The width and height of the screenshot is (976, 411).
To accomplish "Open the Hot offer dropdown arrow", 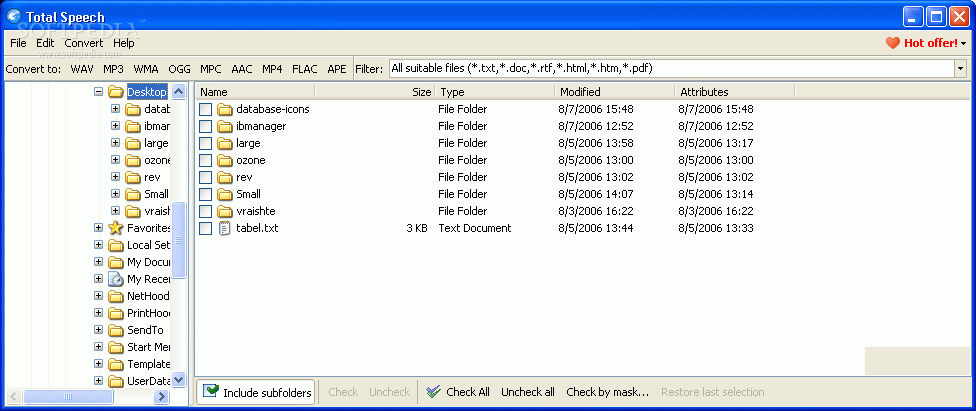I will 964,44.
